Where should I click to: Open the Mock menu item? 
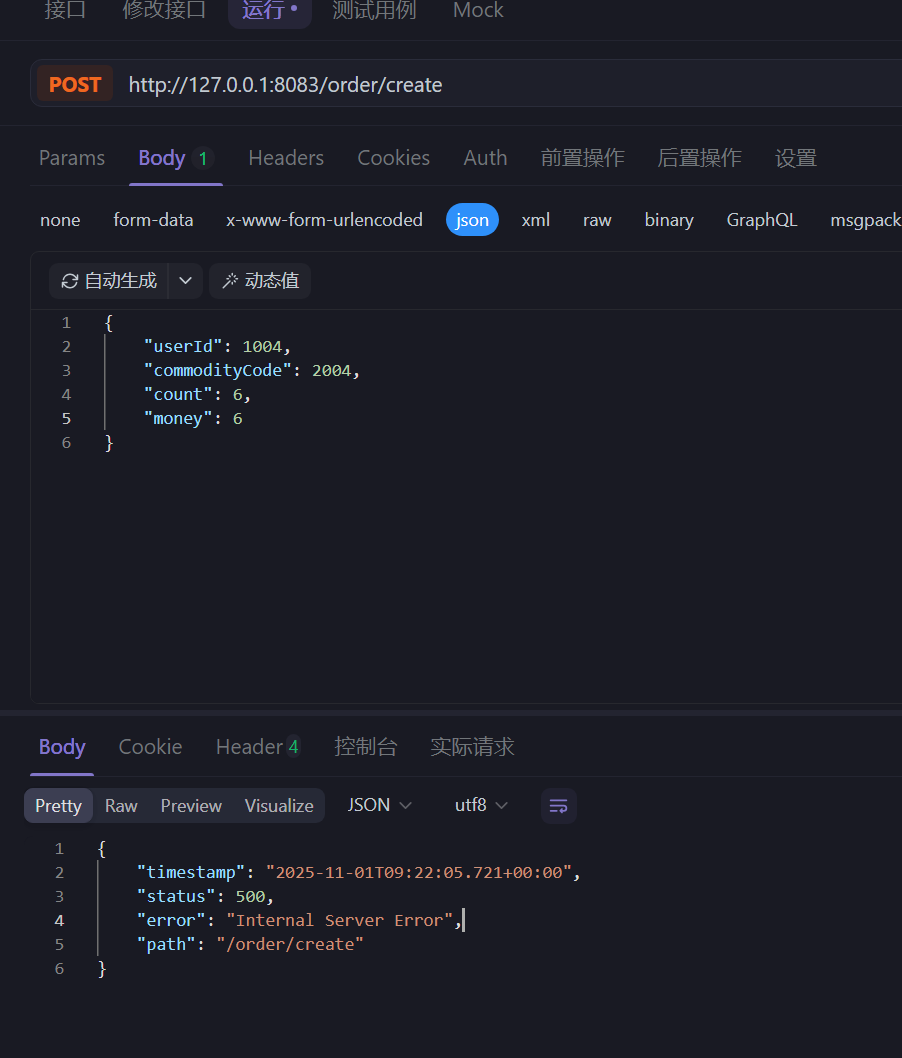478,11
